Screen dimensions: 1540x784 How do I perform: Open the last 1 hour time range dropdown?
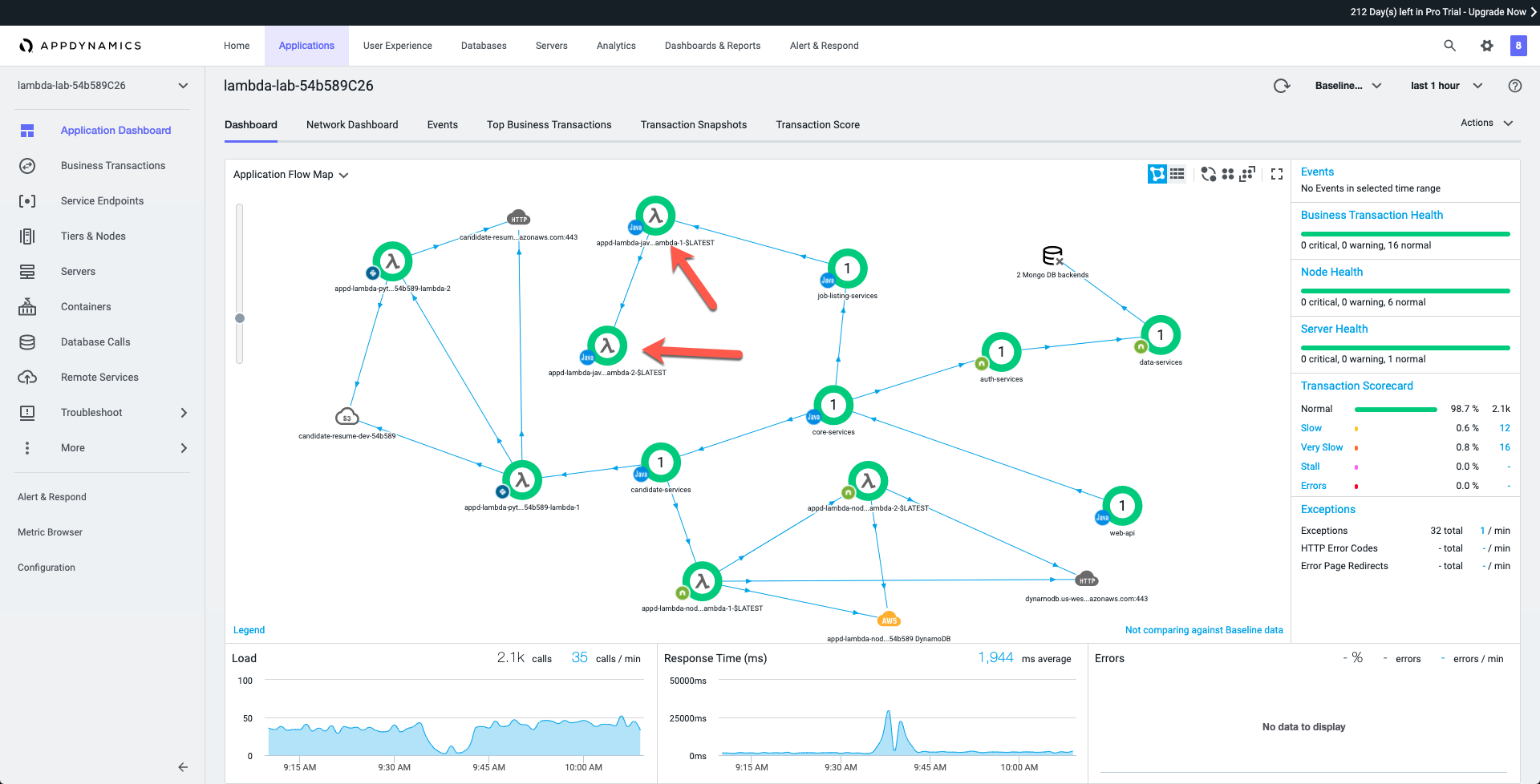pyautogui.click(x=1446, y=86)
